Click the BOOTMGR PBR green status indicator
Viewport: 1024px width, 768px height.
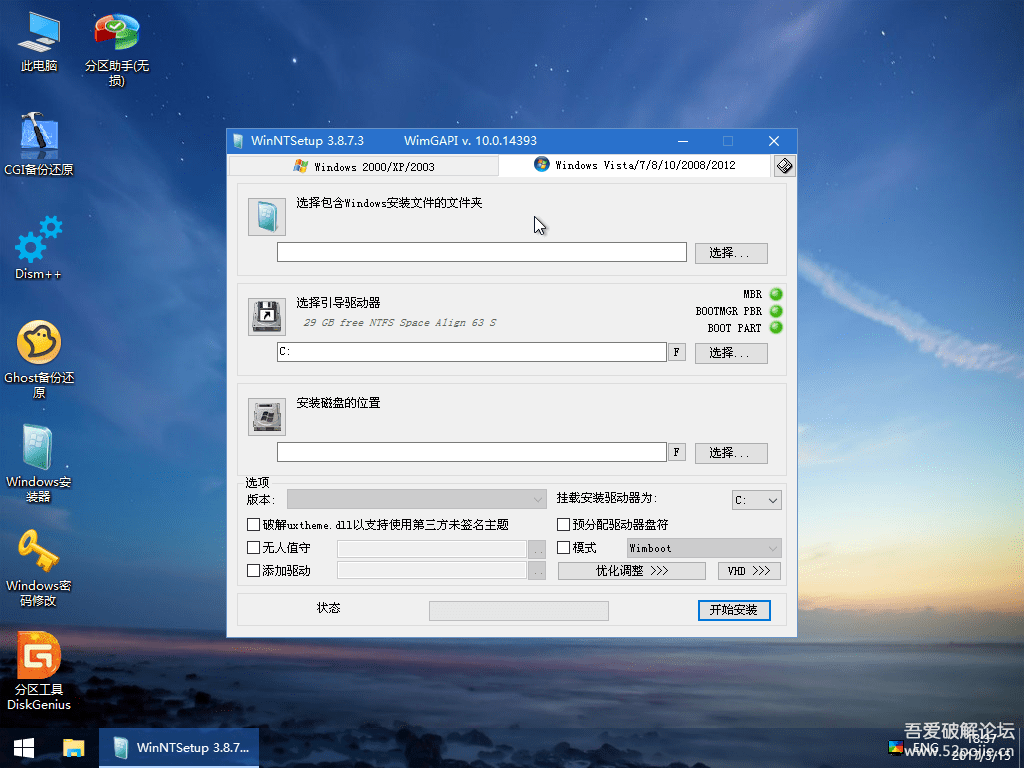tap(776, 311)
